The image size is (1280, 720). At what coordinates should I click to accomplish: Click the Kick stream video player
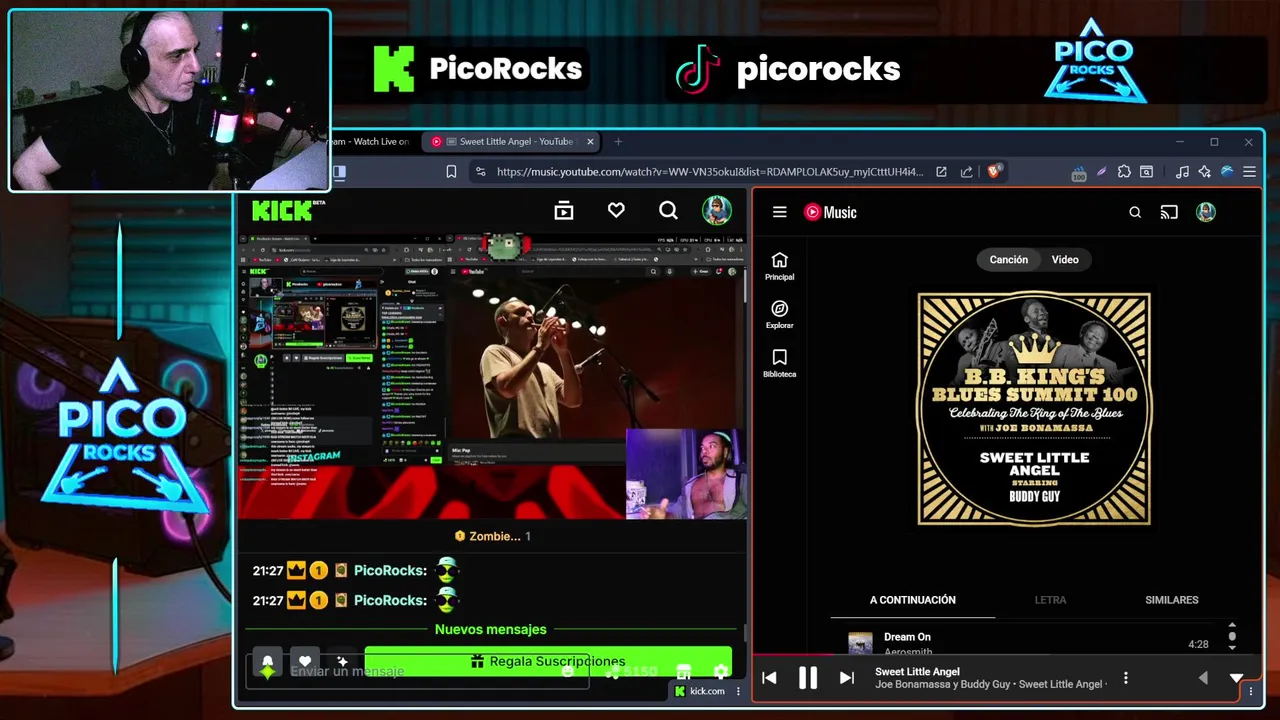(x=493, y=378)
